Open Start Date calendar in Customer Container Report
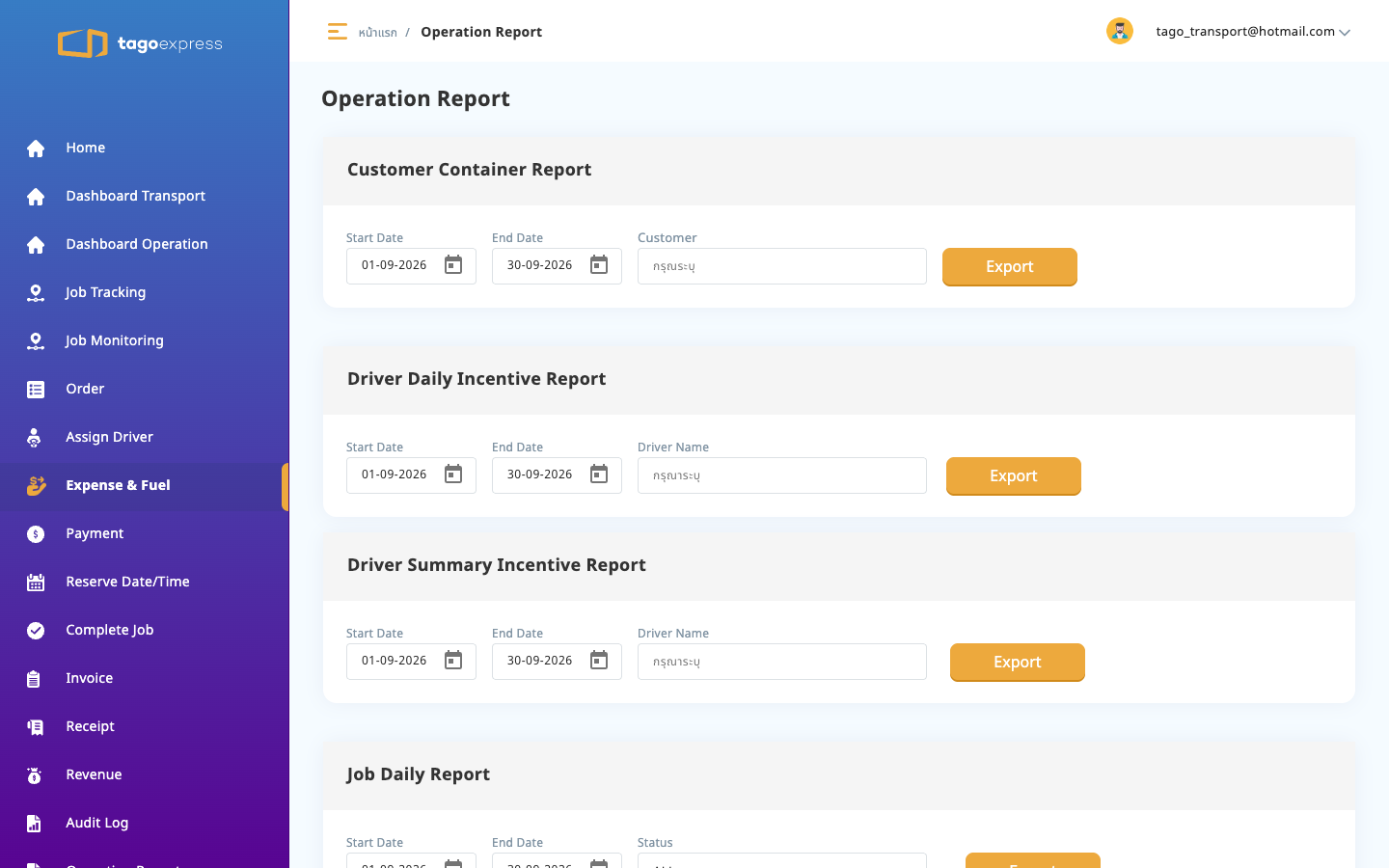This screenshot has width=1389, height=868. [x=453, y=265]
